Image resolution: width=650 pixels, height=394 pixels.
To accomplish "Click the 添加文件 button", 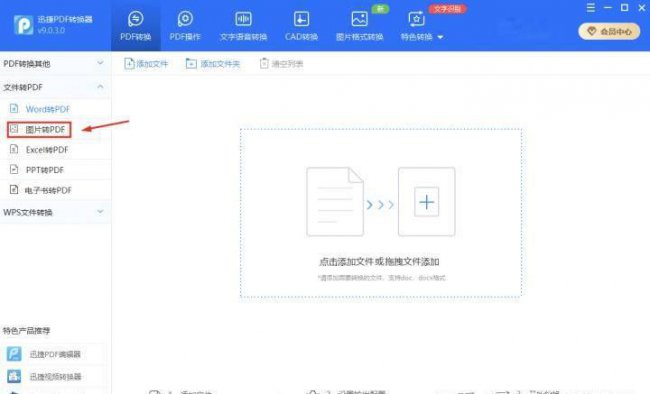I will (146, 64).
